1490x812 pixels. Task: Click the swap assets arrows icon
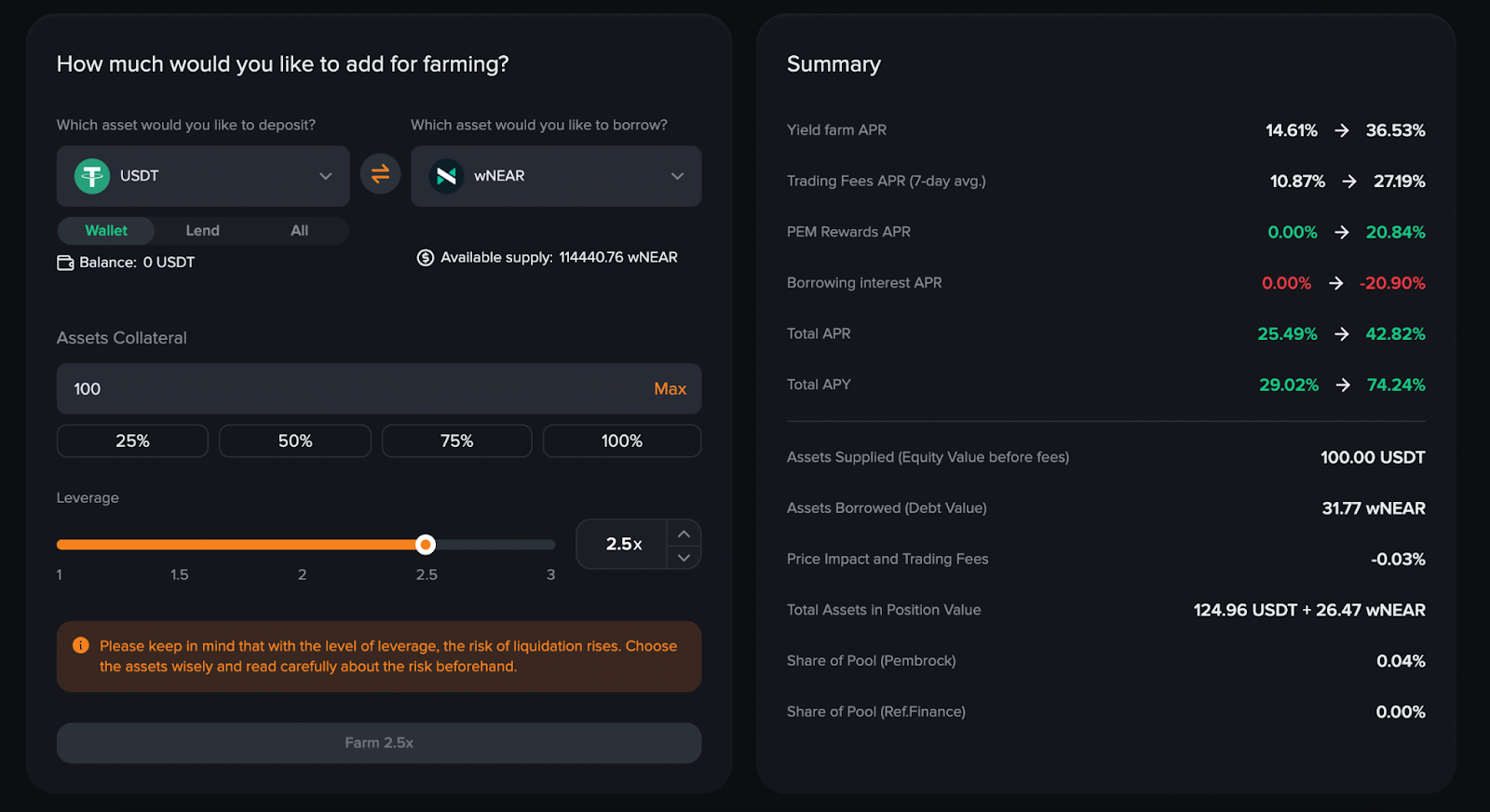point(380,174)
